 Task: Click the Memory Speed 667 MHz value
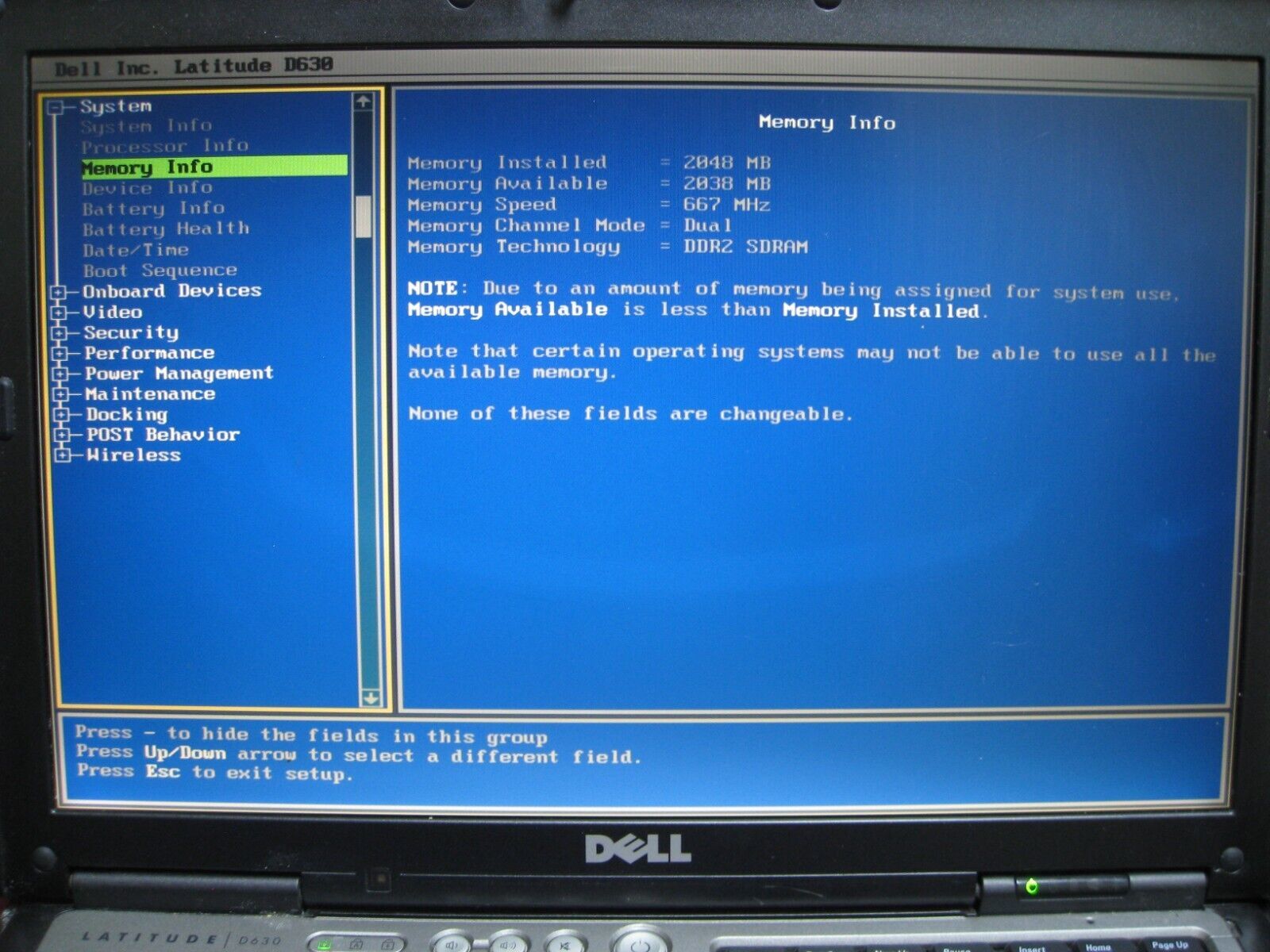(727, 205)
